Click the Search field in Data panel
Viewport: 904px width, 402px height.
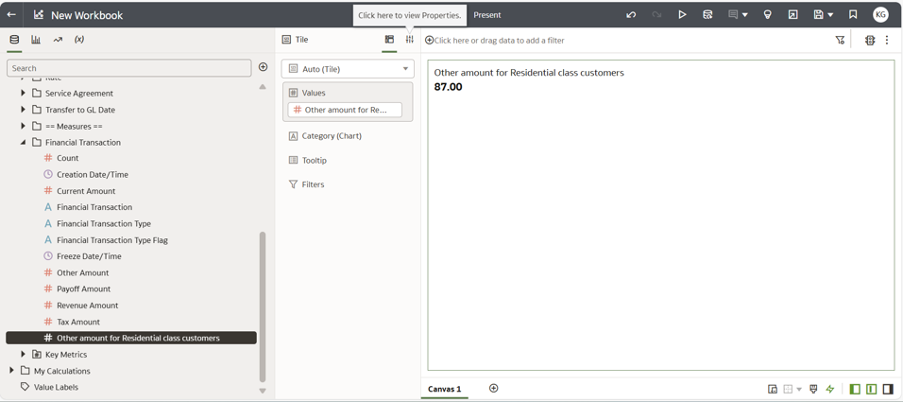pyautogui.click(x=128, y=68)
